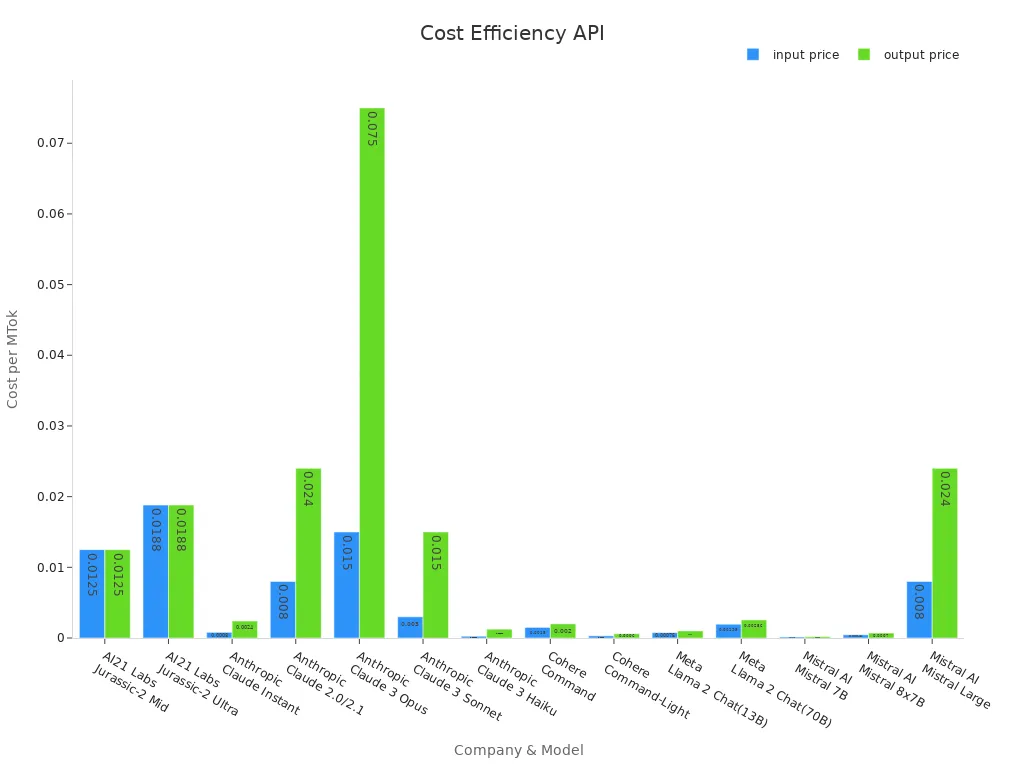
Task: Click the 'Anthropic Claude 3 Opus' axis label
Action: click(x=389, y=682)
